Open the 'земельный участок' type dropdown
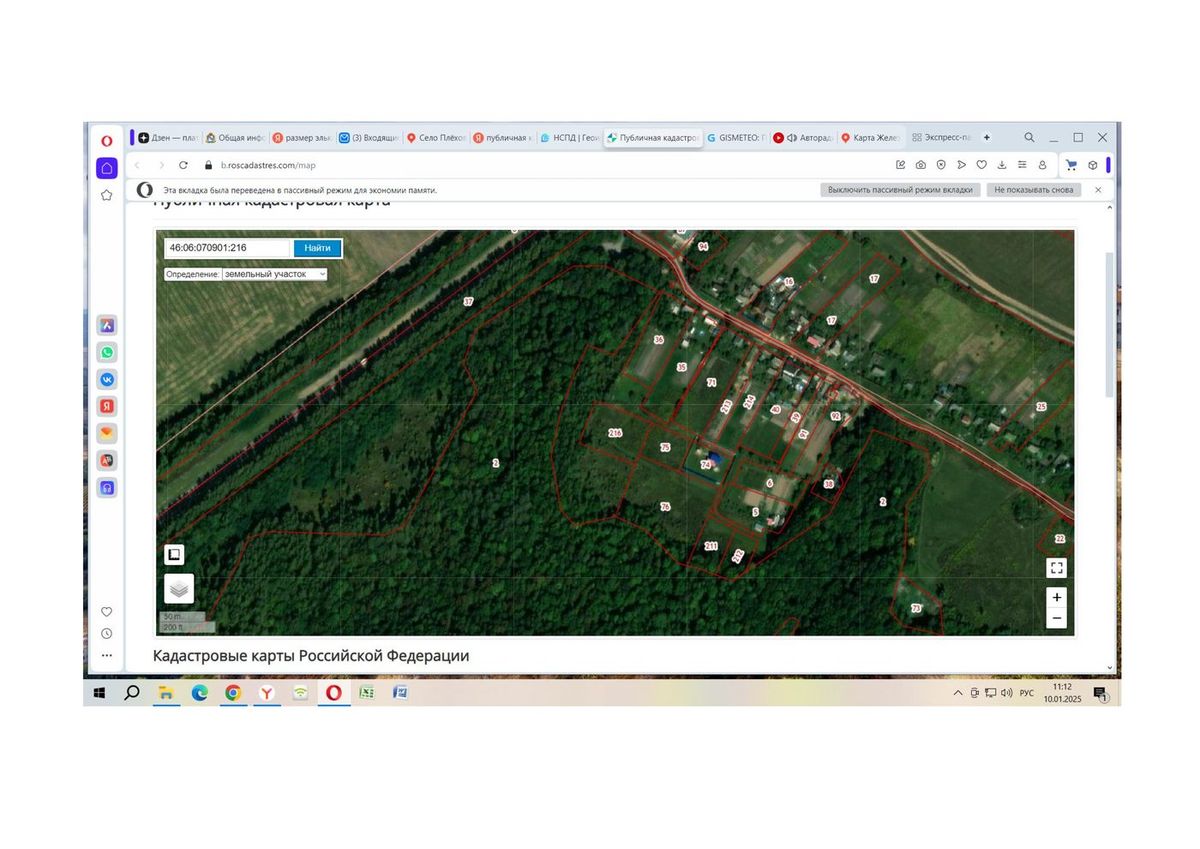Screen dimensions: 1200x849 click(275, 273)
